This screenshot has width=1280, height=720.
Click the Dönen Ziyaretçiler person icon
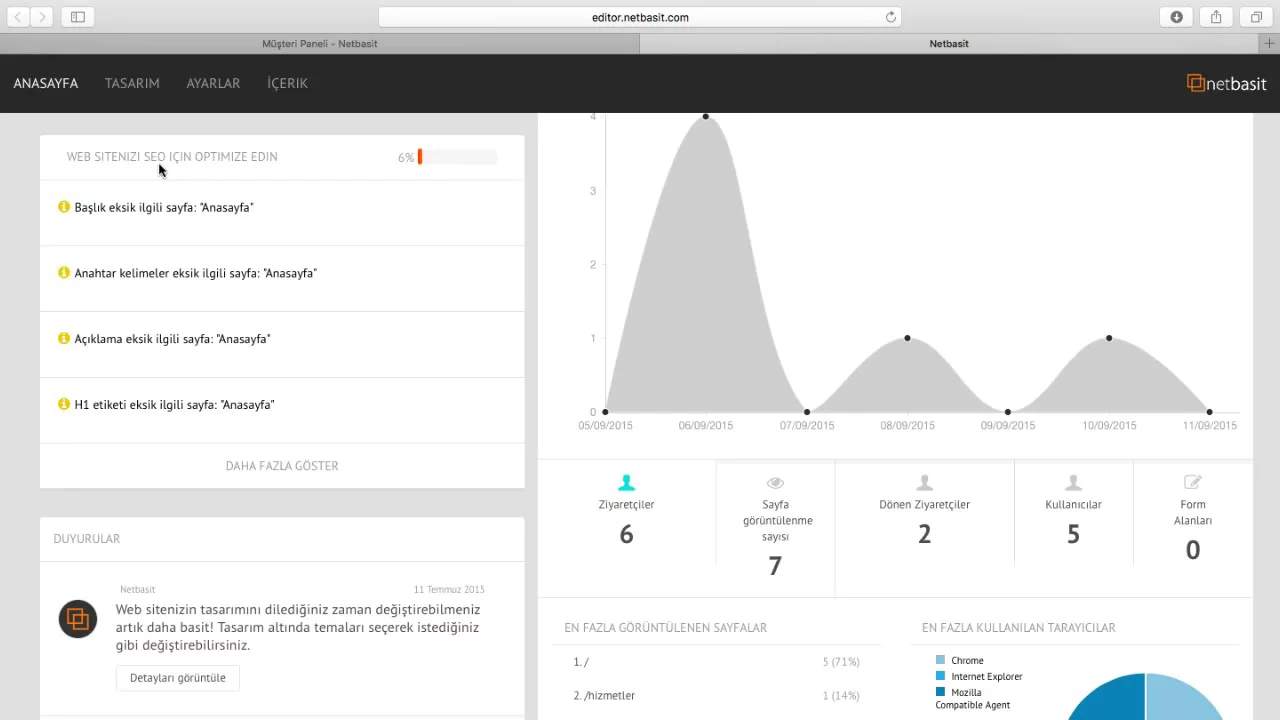[x=924, y=483]
